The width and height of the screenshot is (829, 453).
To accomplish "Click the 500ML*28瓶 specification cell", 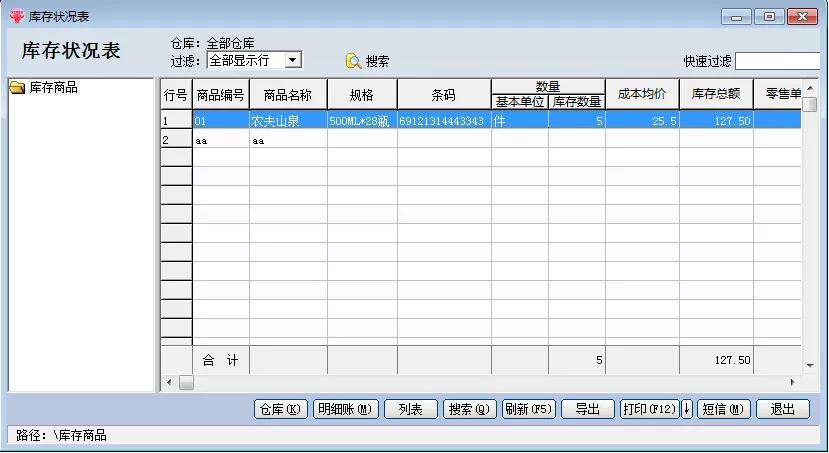I will point(362,121).
